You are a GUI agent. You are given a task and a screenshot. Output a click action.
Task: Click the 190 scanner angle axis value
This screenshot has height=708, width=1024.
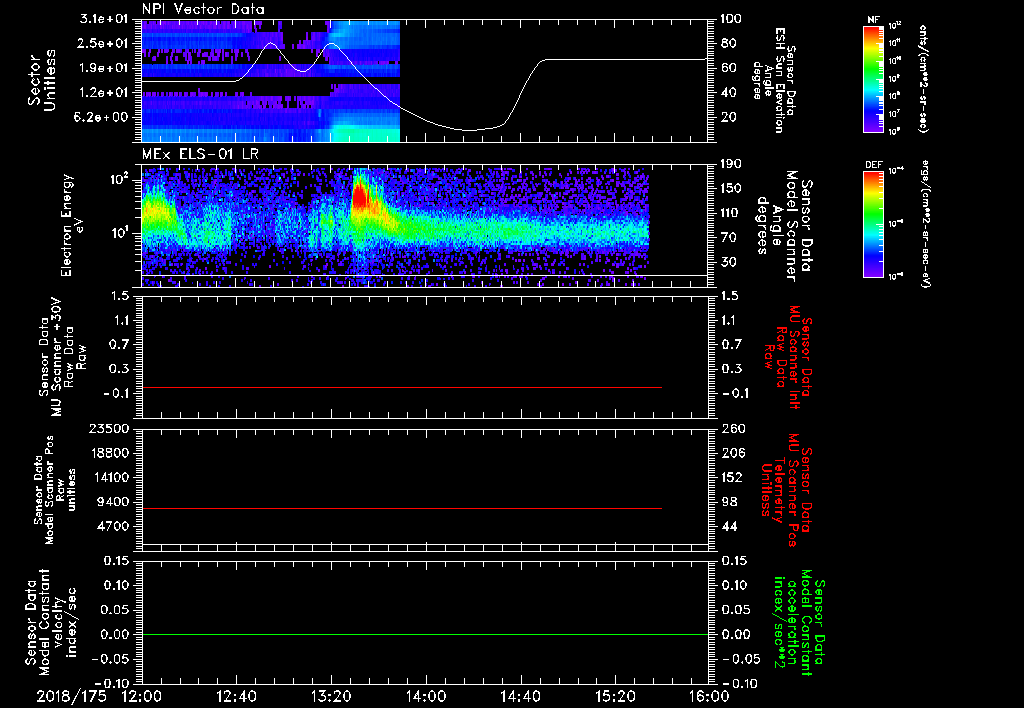731,164
